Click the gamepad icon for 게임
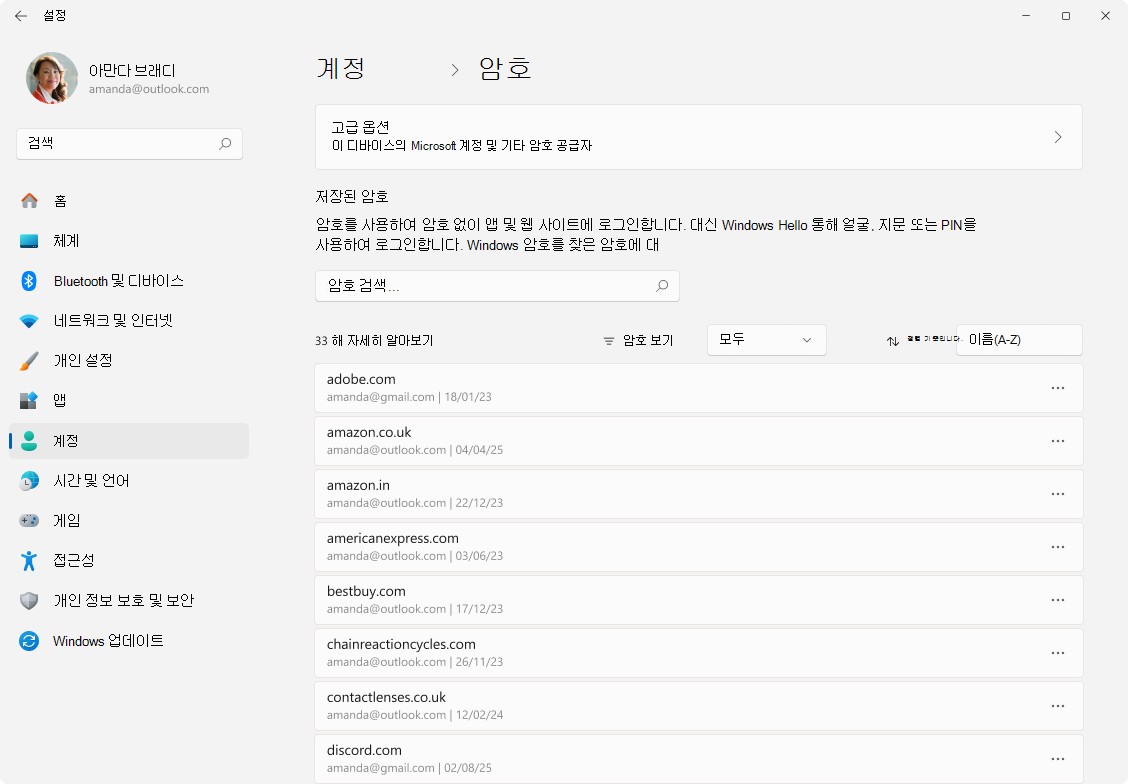The width and height of the screenshot is (1128, 784). pos(29,520)
